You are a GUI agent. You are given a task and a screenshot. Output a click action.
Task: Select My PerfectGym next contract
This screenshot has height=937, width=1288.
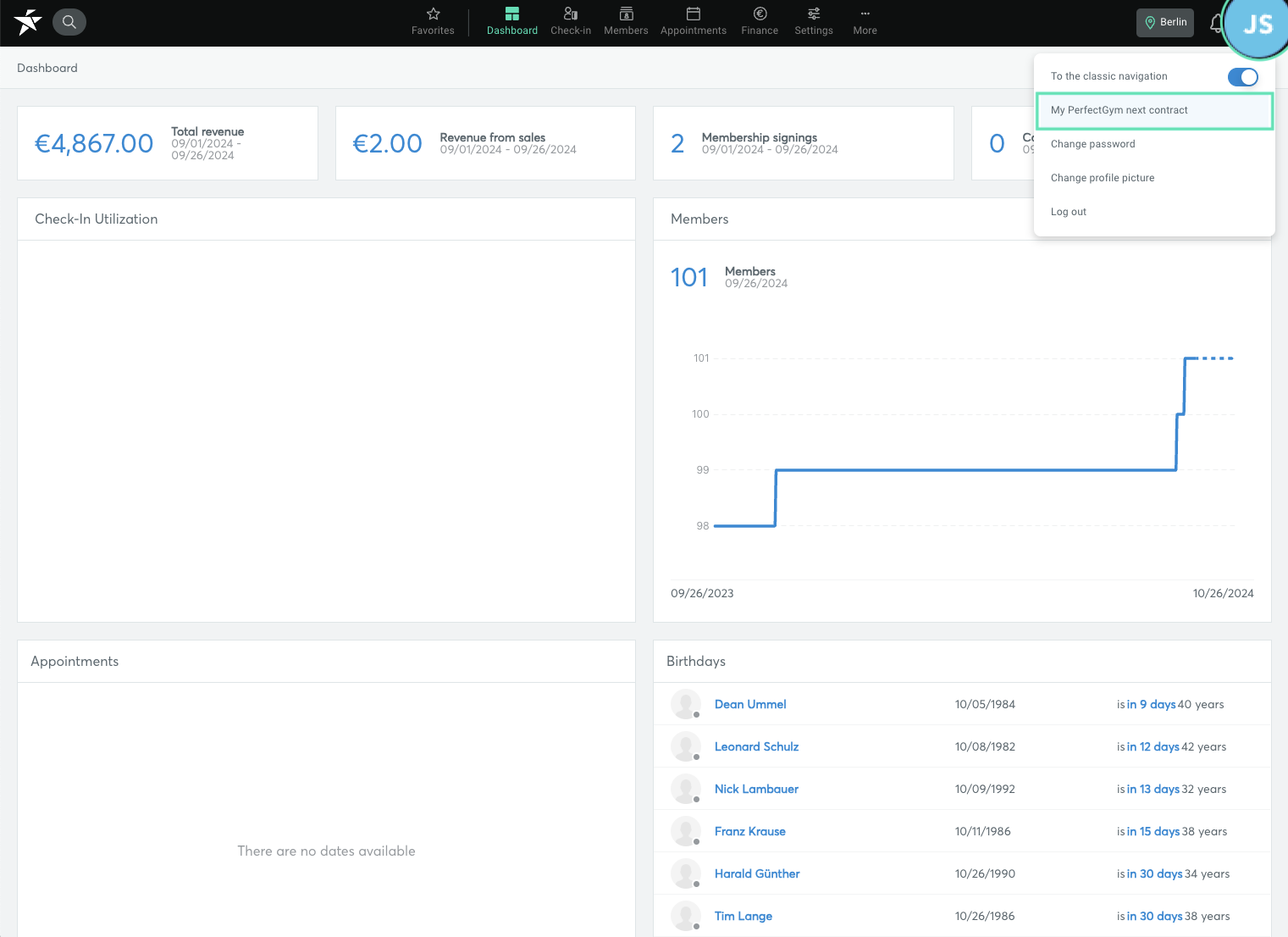(1154, 111)
